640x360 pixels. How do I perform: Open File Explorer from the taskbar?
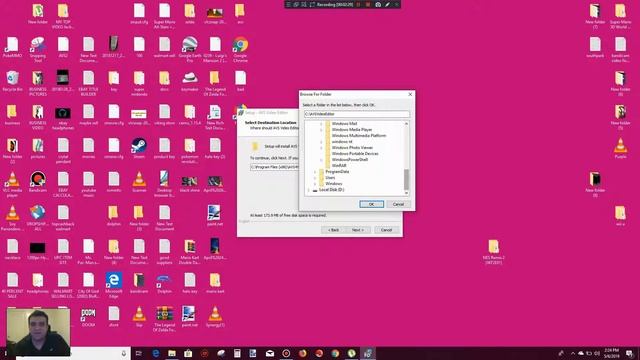[x=172, y=353]
